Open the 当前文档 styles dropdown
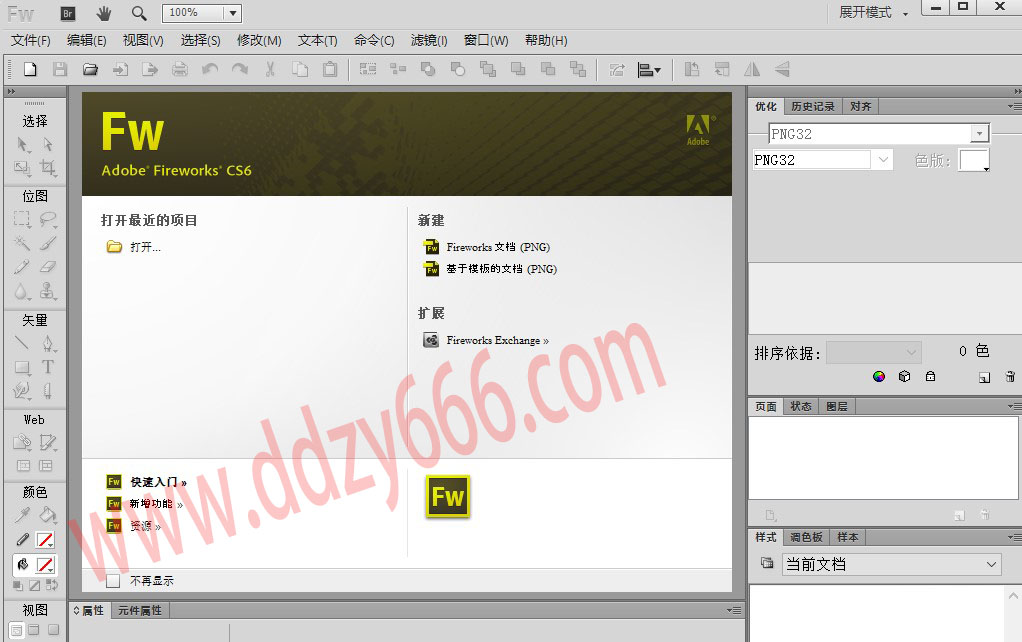The image size is (1022, 642). click(x=892, y=564)
